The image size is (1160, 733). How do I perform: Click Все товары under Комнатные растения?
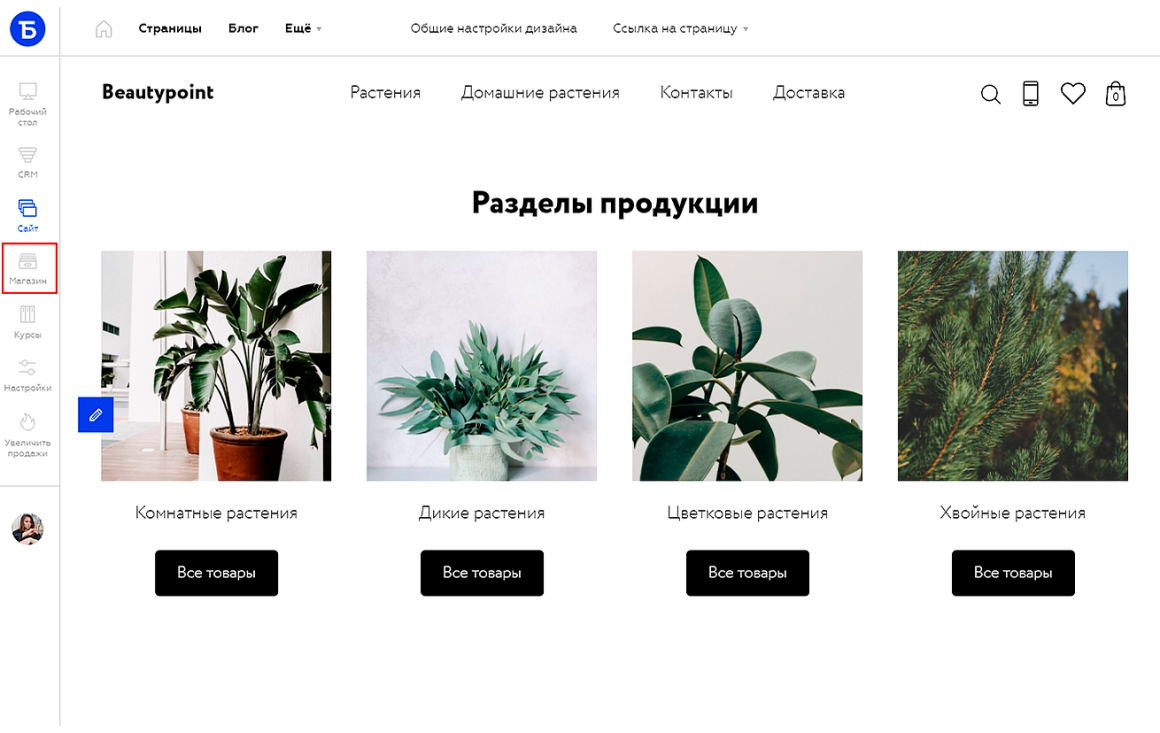(216, 572)
